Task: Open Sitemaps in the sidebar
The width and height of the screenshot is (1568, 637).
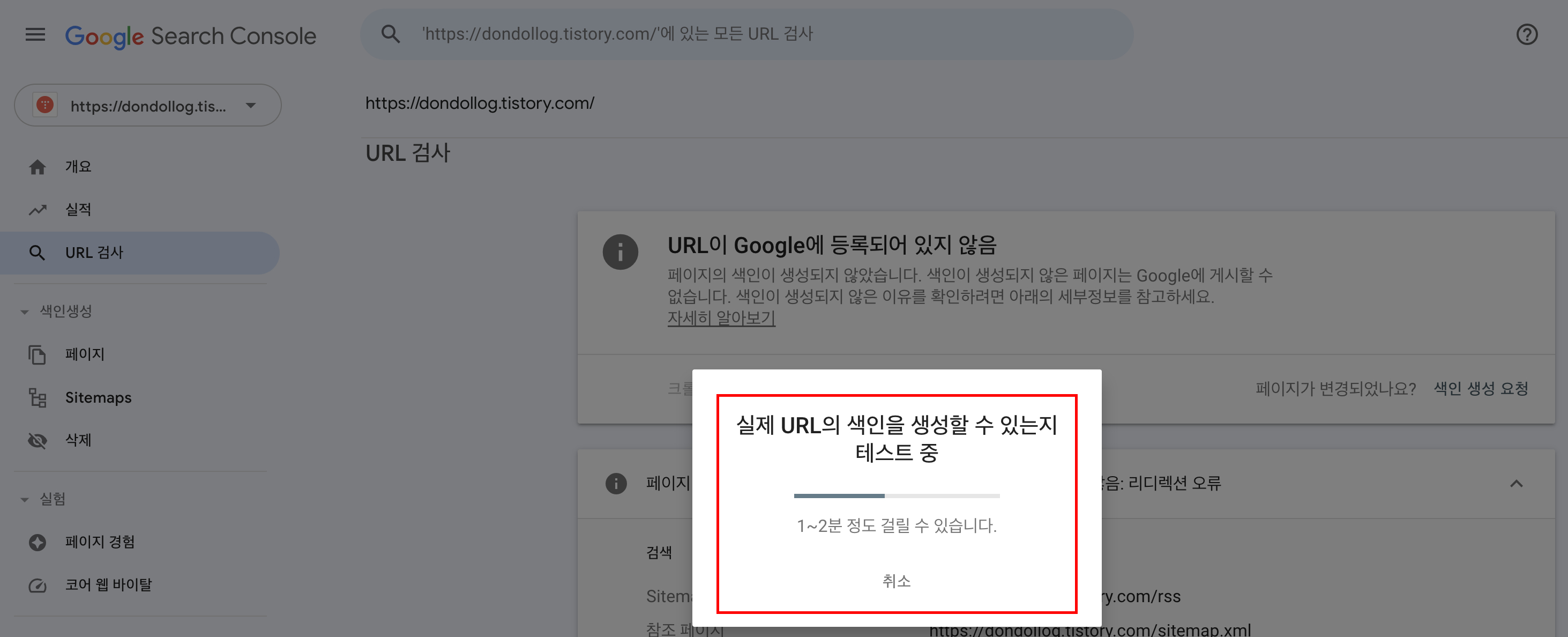Action: [x=139, y=398]
